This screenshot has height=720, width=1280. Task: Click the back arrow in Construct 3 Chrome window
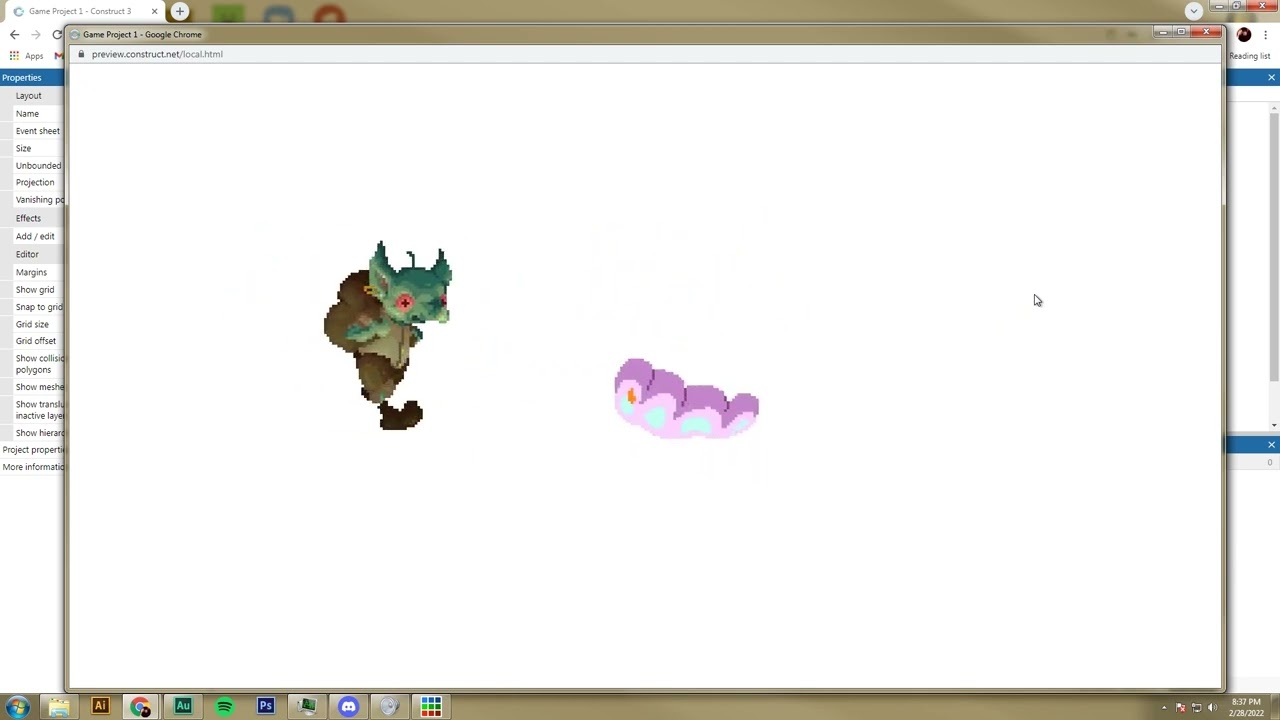[14, 34]
